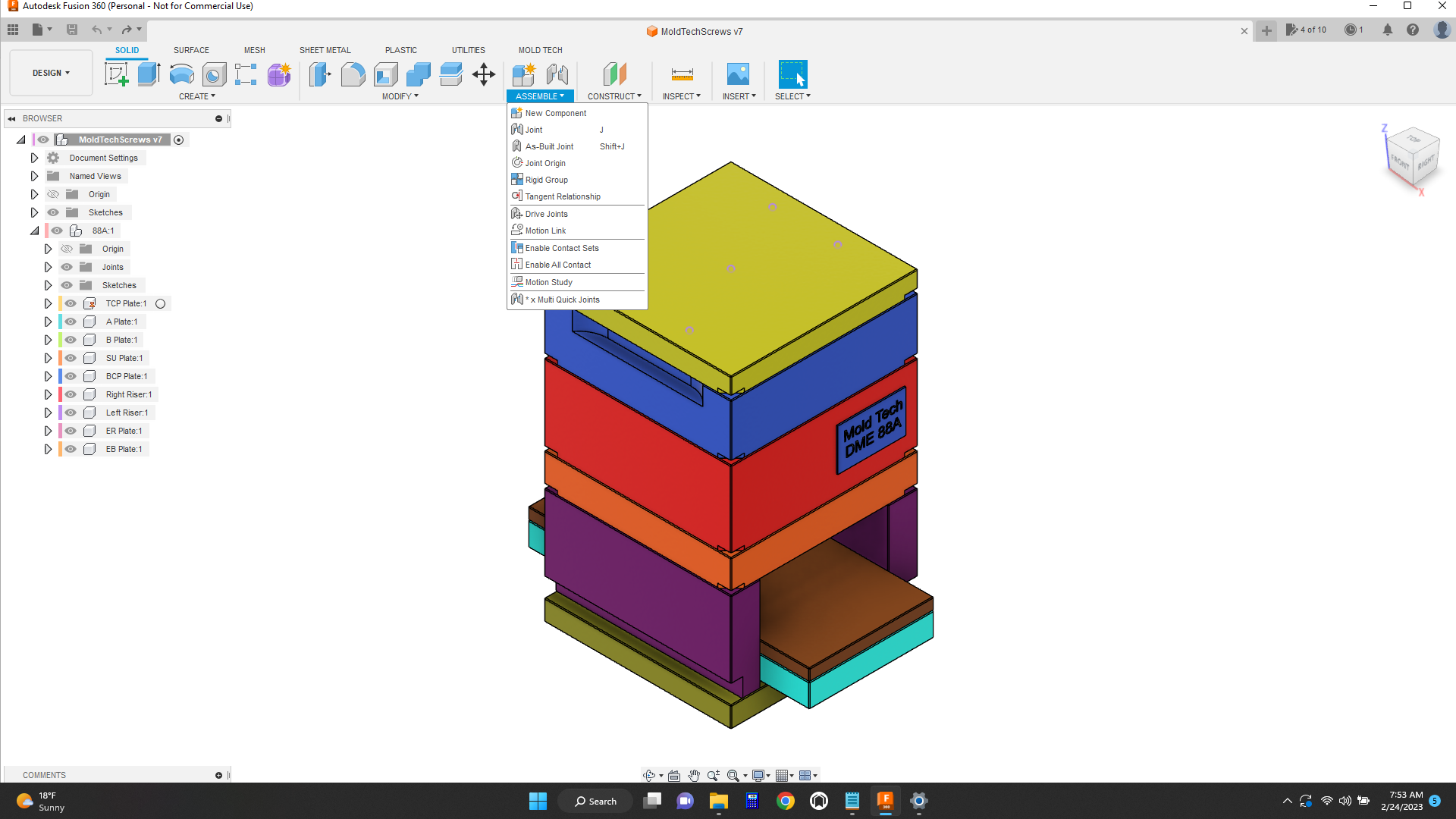Toggle visibility of B Plate:1
This screenshot has height=819, width=1456.
coord(71,340)
